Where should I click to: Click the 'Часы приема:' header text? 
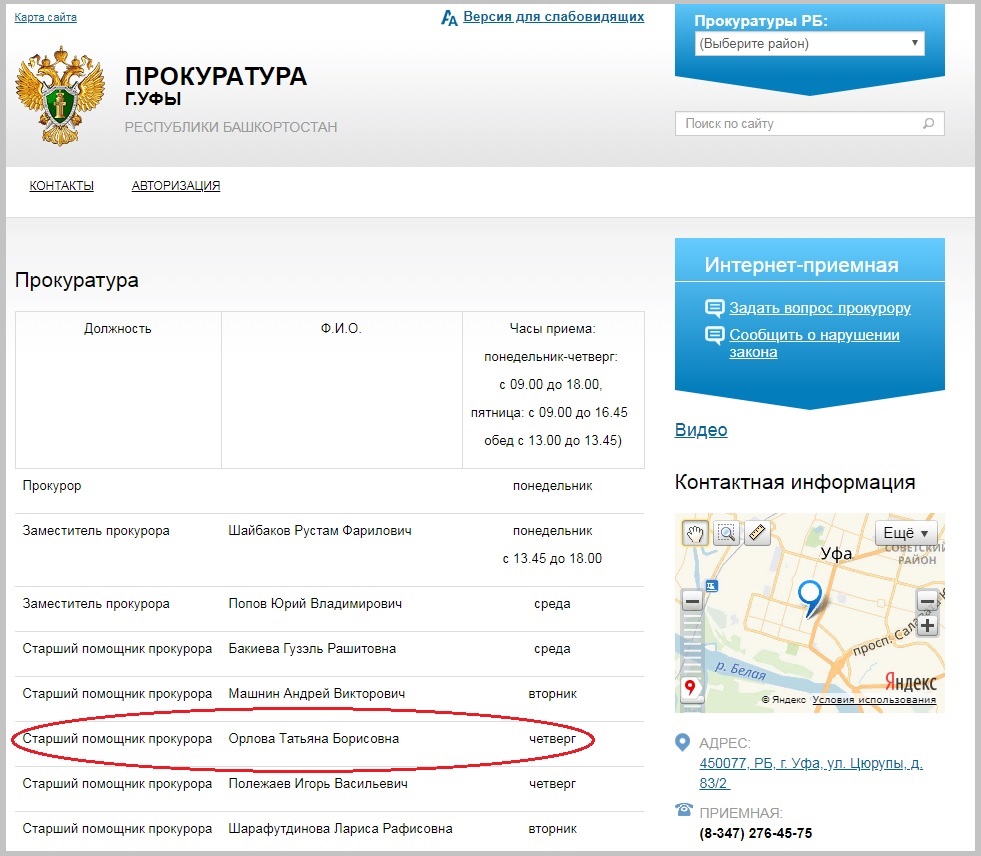[552, 329]
